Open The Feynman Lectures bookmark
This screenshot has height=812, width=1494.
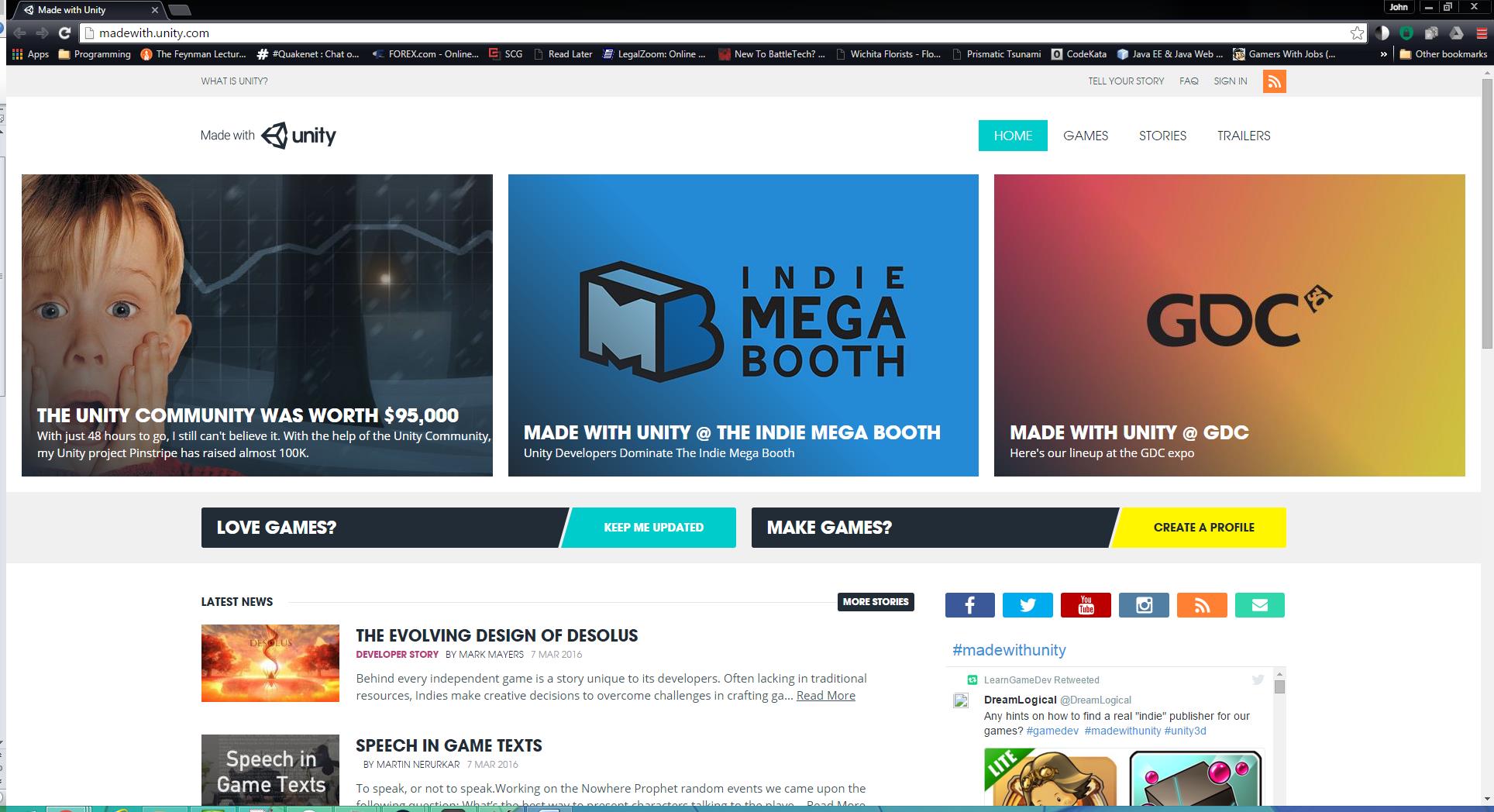coord(193,54)
